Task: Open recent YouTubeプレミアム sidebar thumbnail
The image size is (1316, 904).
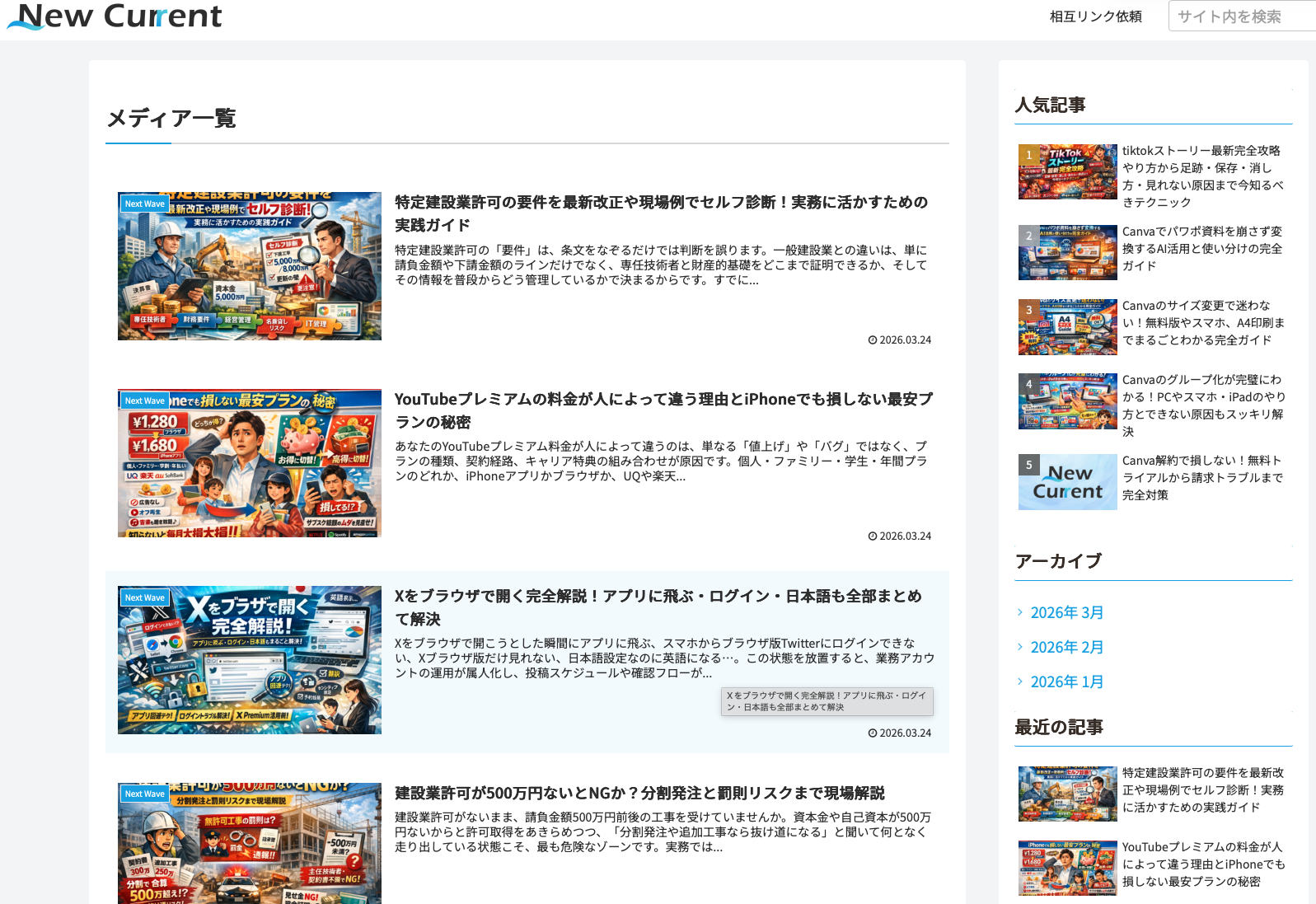Action: pyautogui.click(x=1067, y=868)
